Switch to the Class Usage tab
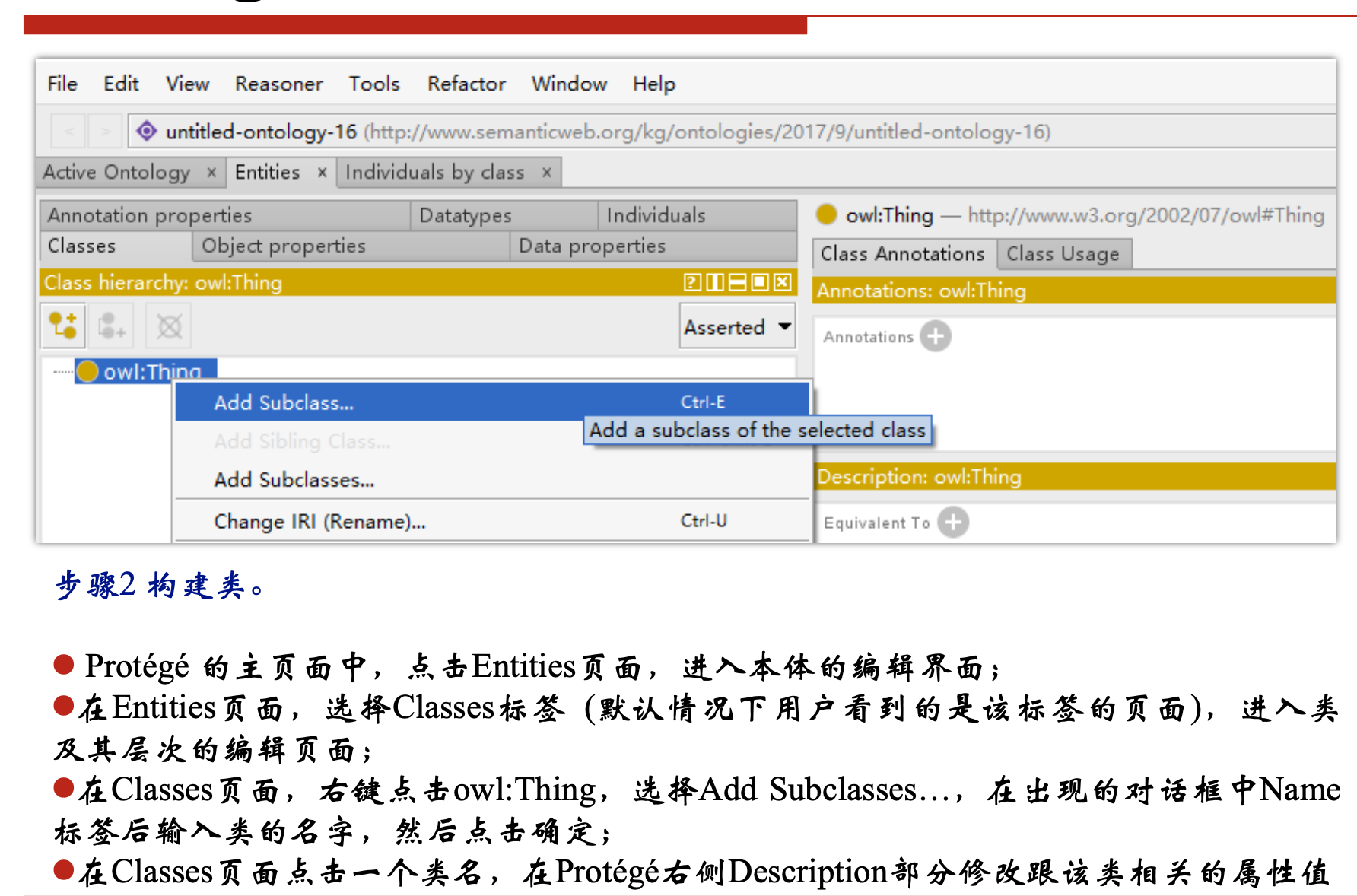Viewport: 1357px width, 896px height. coord(1063,253)
